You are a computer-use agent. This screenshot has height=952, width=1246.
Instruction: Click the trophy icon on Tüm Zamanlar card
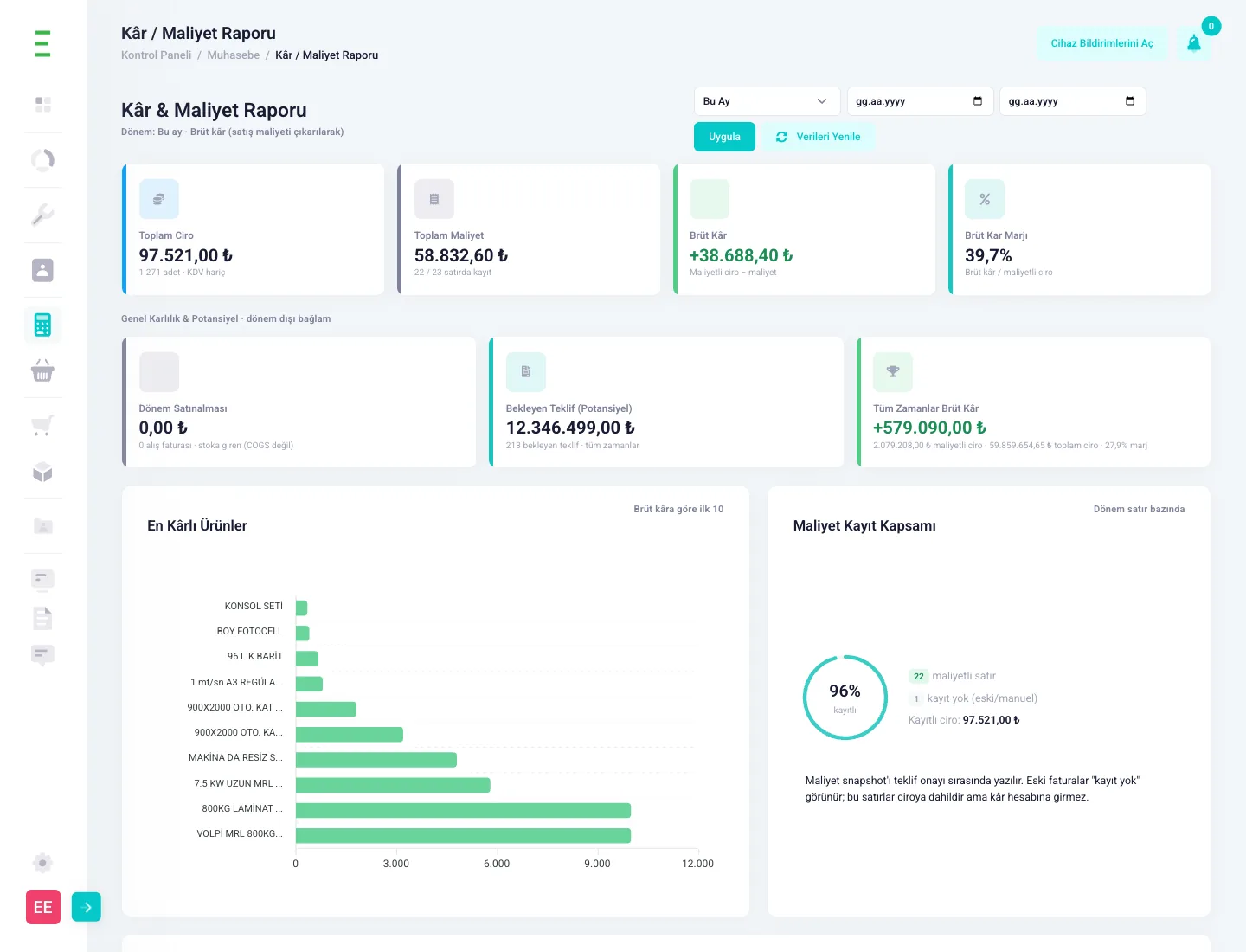(893, 372)
